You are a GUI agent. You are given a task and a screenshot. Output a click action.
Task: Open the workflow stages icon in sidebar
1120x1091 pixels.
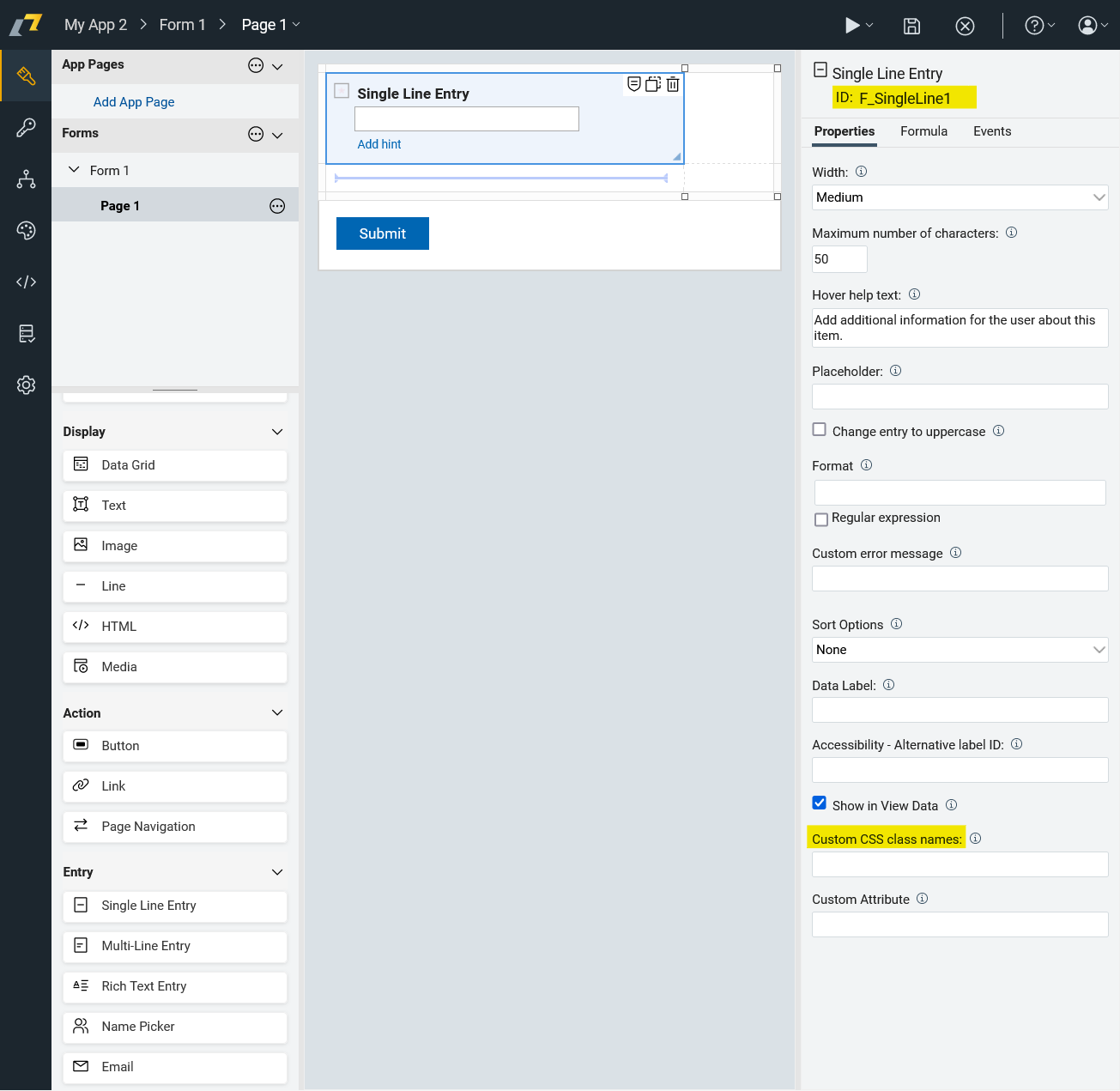tap(26, 179)
